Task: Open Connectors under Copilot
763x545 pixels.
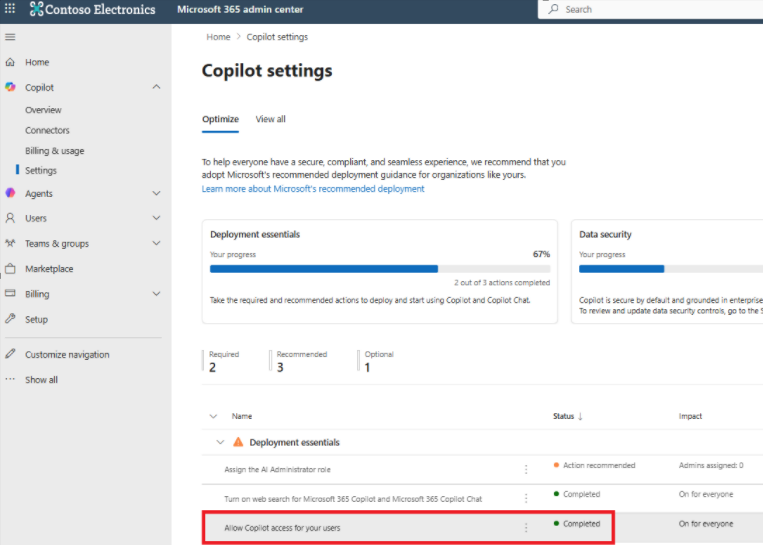Action: pyautogui.click(x=47, y=130)
